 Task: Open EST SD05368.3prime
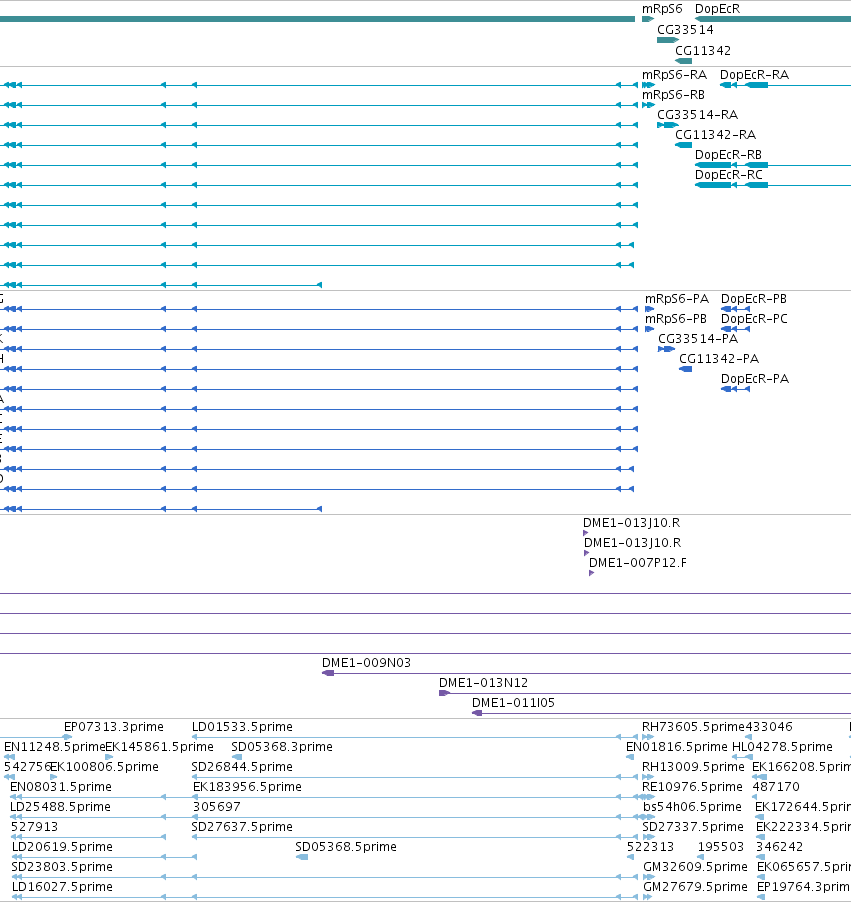click(x=281, y=747)
